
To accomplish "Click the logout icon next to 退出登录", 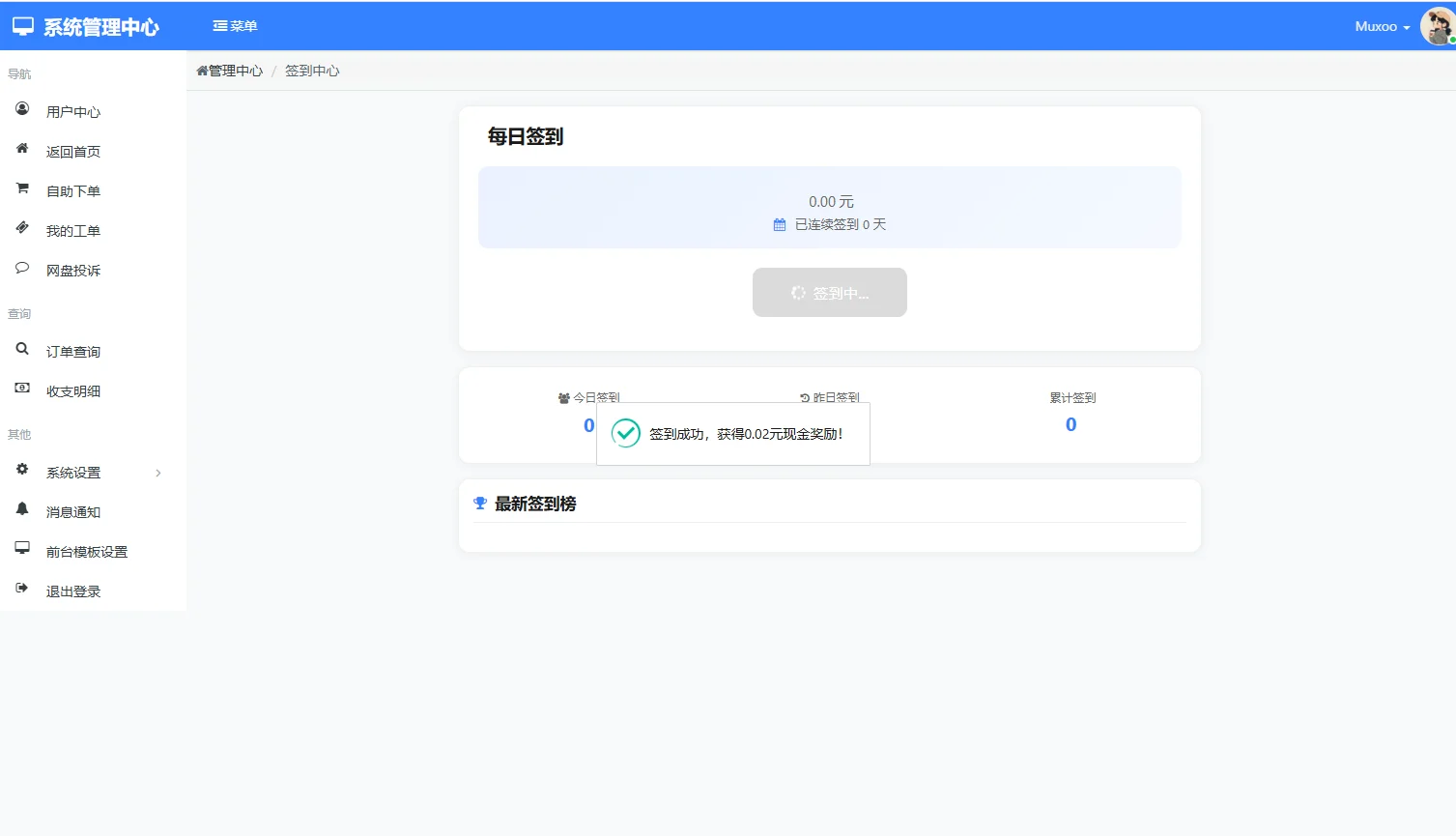I will pos(21,590).
